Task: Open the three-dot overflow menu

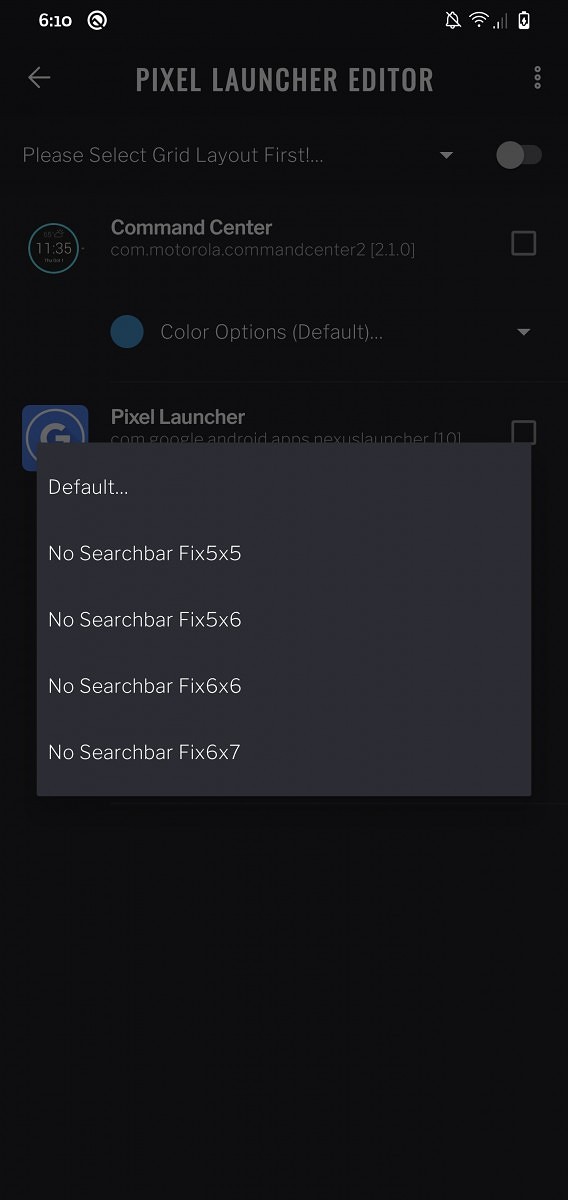Action: tap(537, 78)
